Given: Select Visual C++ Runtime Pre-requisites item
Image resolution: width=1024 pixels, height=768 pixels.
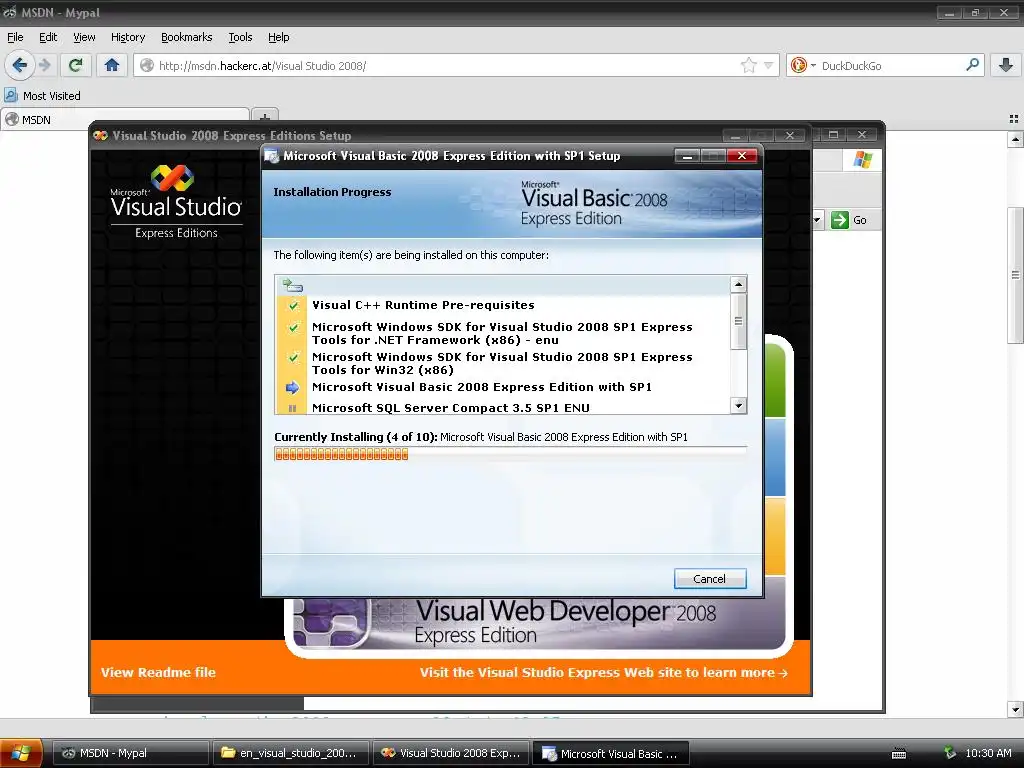Looking at the screenshot, I should pos(423,305).
